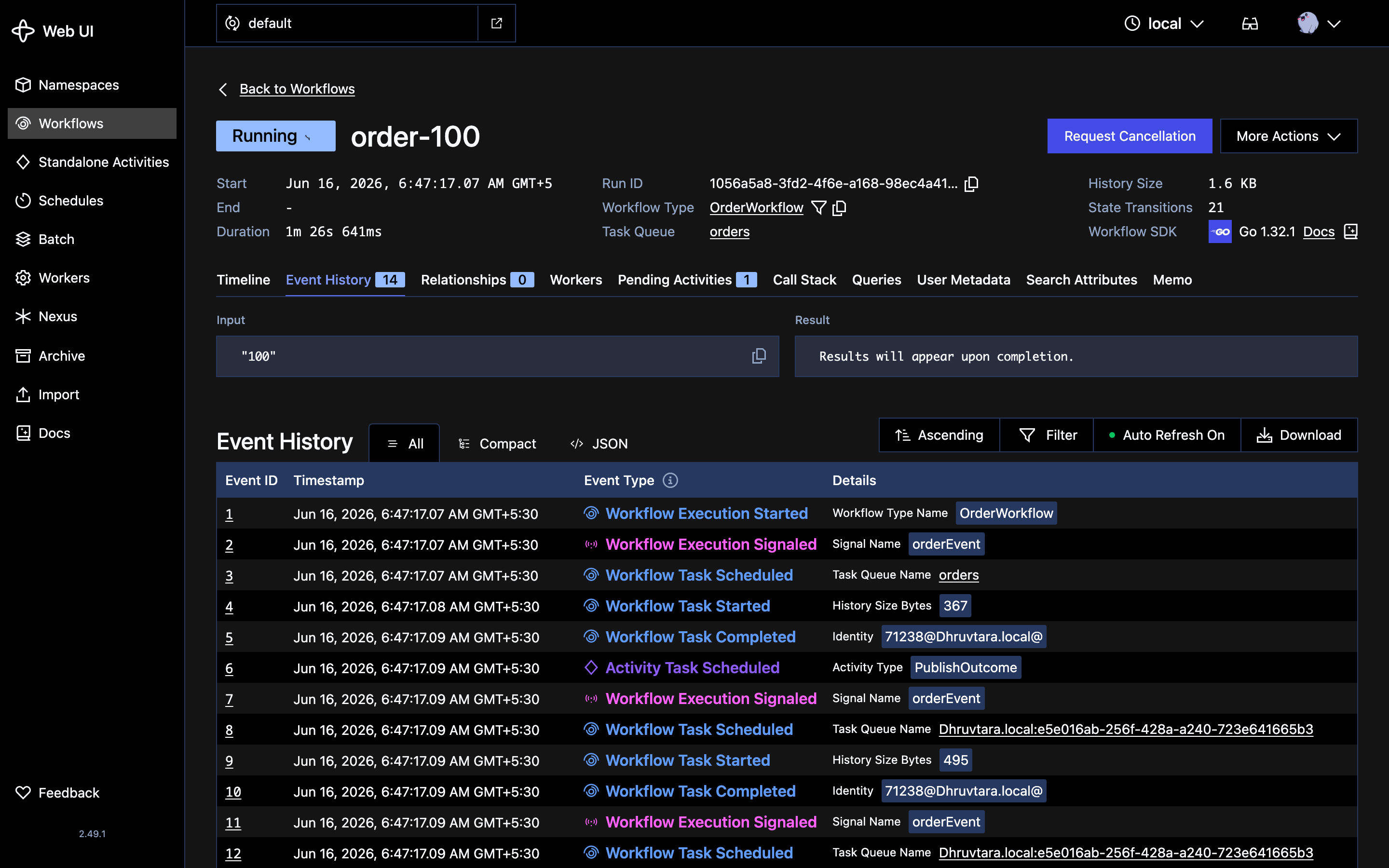The image size is (1389, 868).
Task: Select the JSON event view
Action: click(x=599, y=443)
